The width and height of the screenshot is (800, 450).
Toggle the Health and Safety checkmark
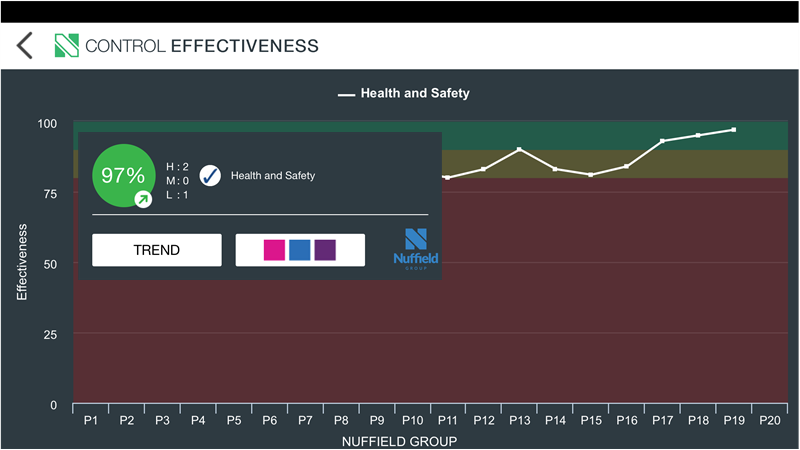pyautogui.click(x=210, y=176)
